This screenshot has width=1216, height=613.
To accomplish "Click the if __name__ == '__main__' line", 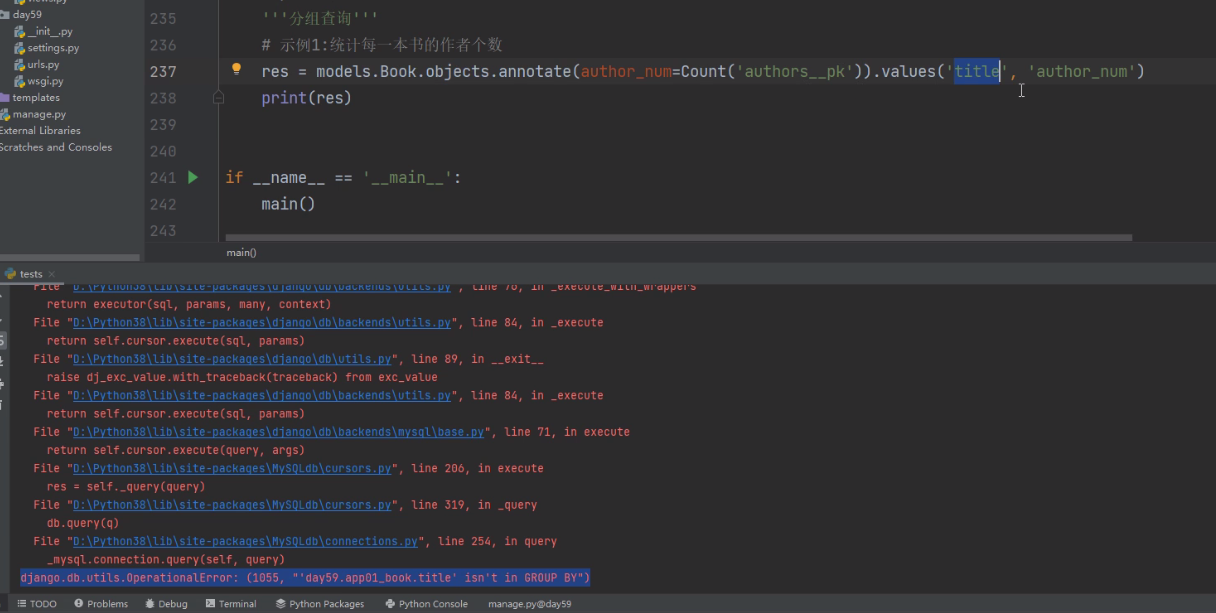I will coord(343,177).
